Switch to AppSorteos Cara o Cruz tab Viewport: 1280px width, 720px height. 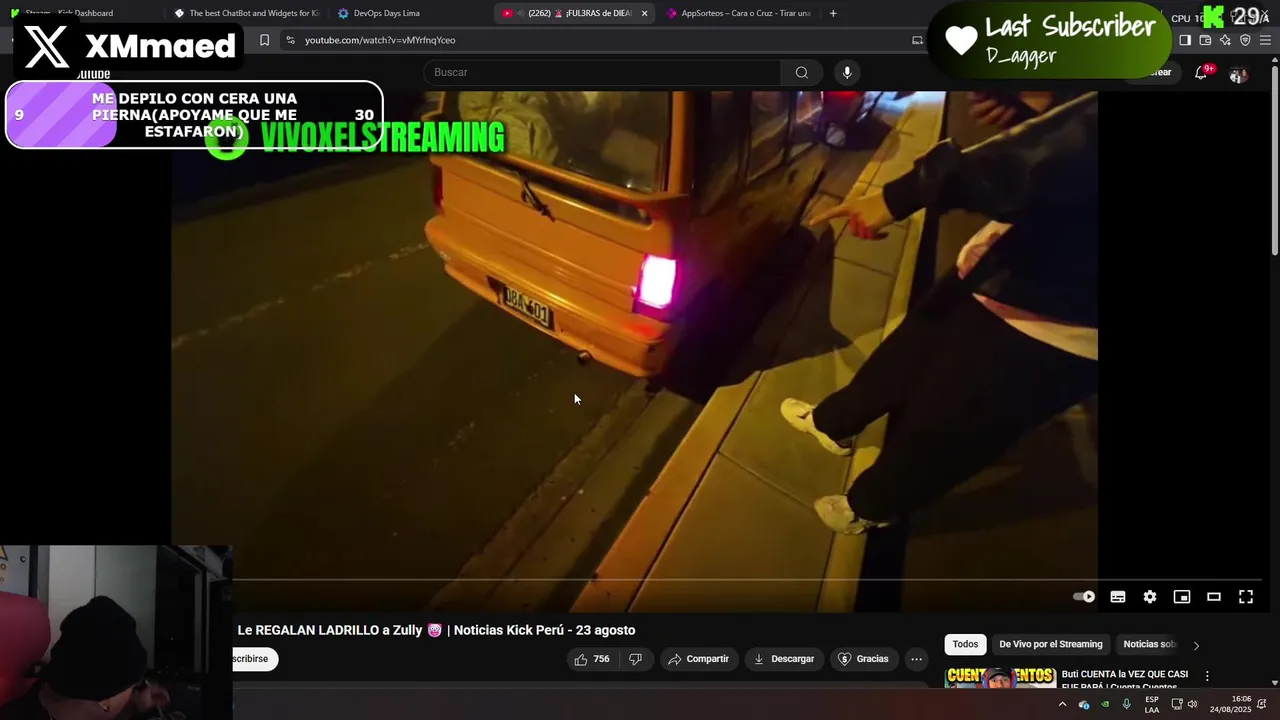click(739, 13)
